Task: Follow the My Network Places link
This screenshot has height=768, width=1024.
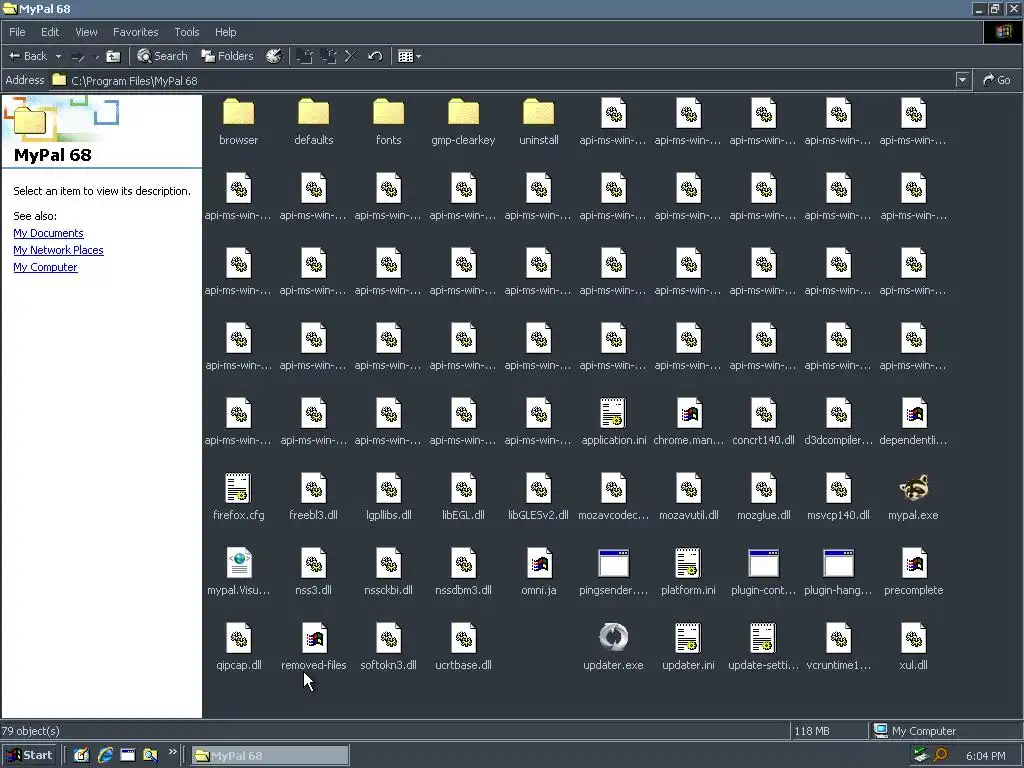Action: click(58, 250)
